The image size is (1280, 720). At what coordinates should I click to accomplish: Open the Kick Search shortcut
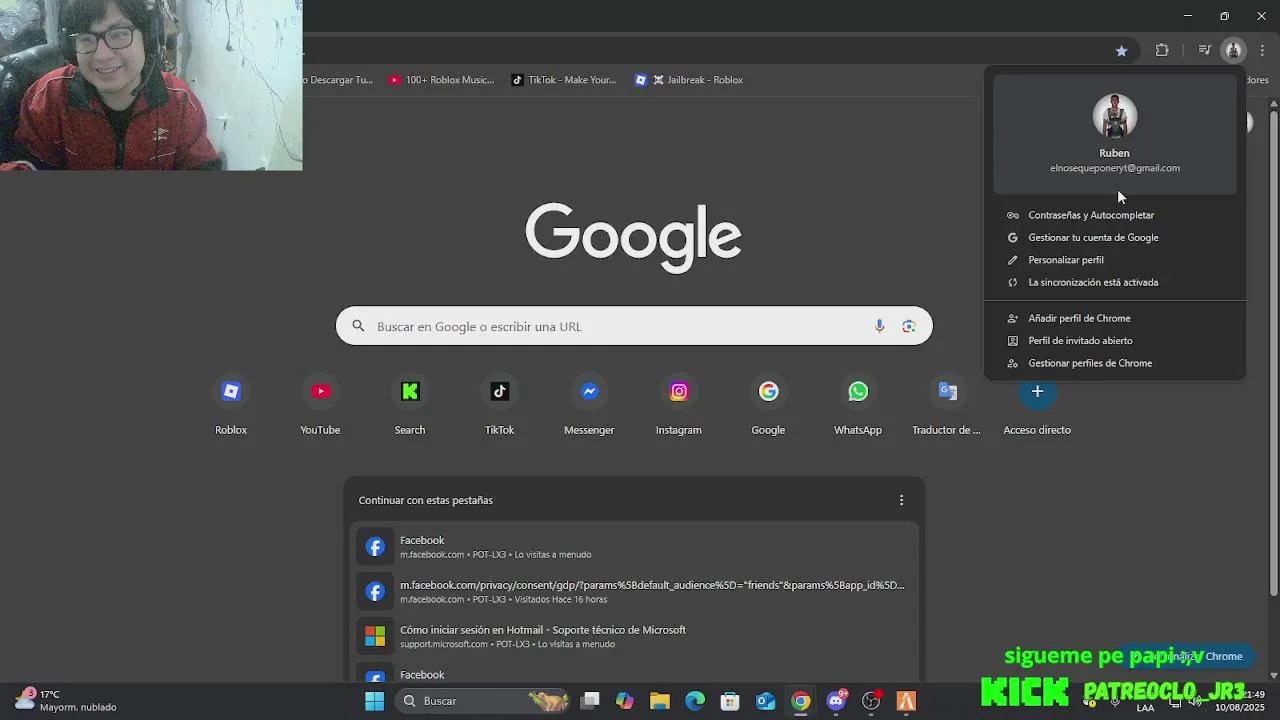(x=410, y=405)
